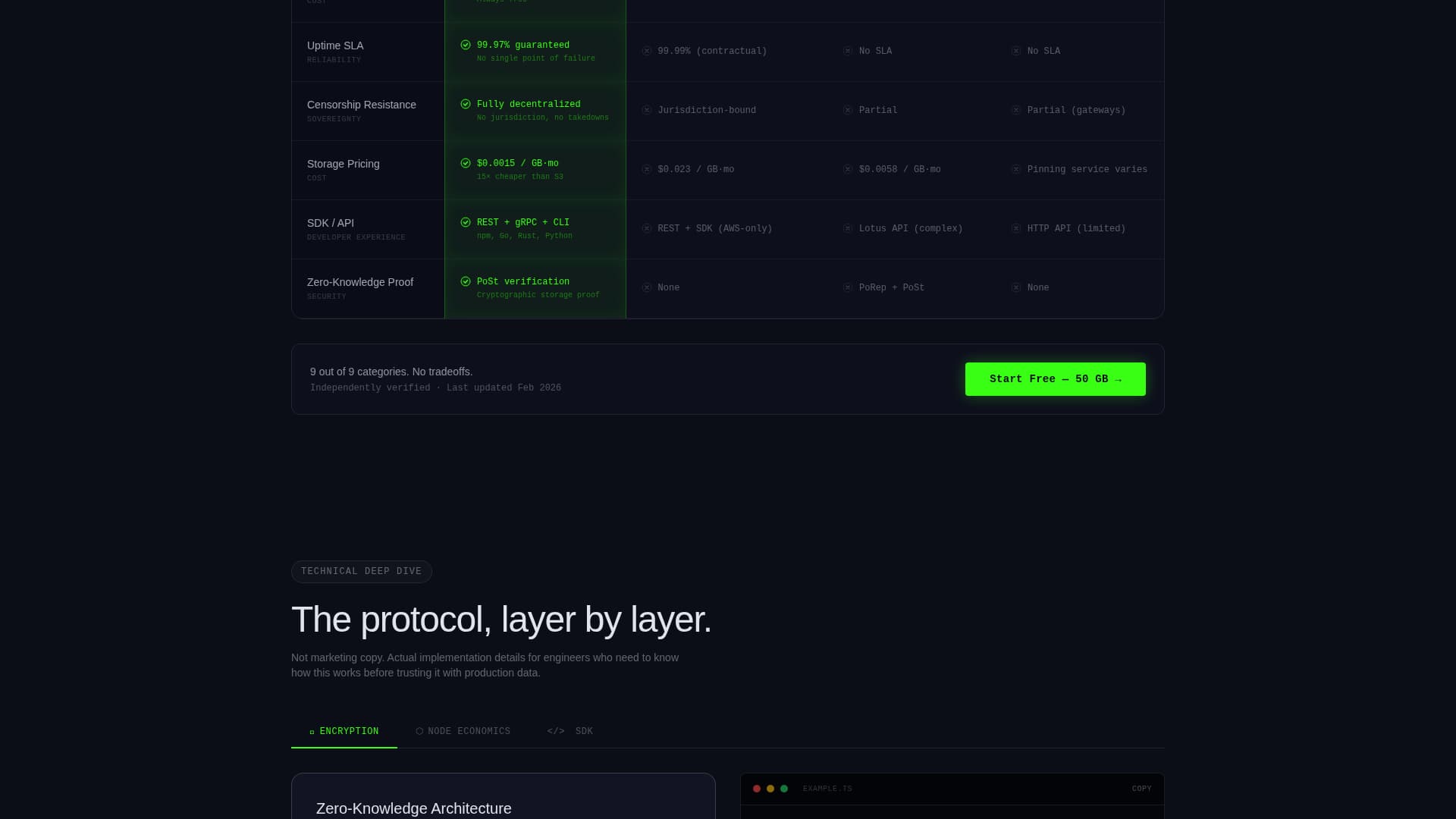Click the Fully decentralized cell text
This screenshot has width=1456, height=819.
(529, 105)
